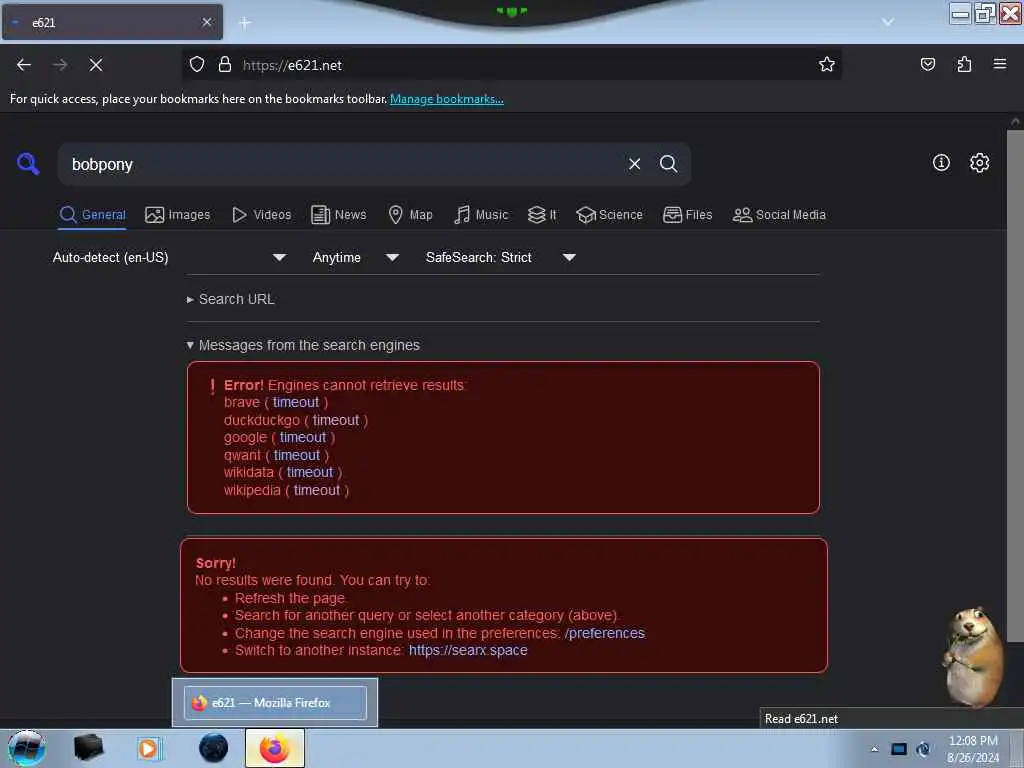The height and width of the screenshot is (768, 1024).
Task: Clear the bobpony search query
Action: click(634, 164)
